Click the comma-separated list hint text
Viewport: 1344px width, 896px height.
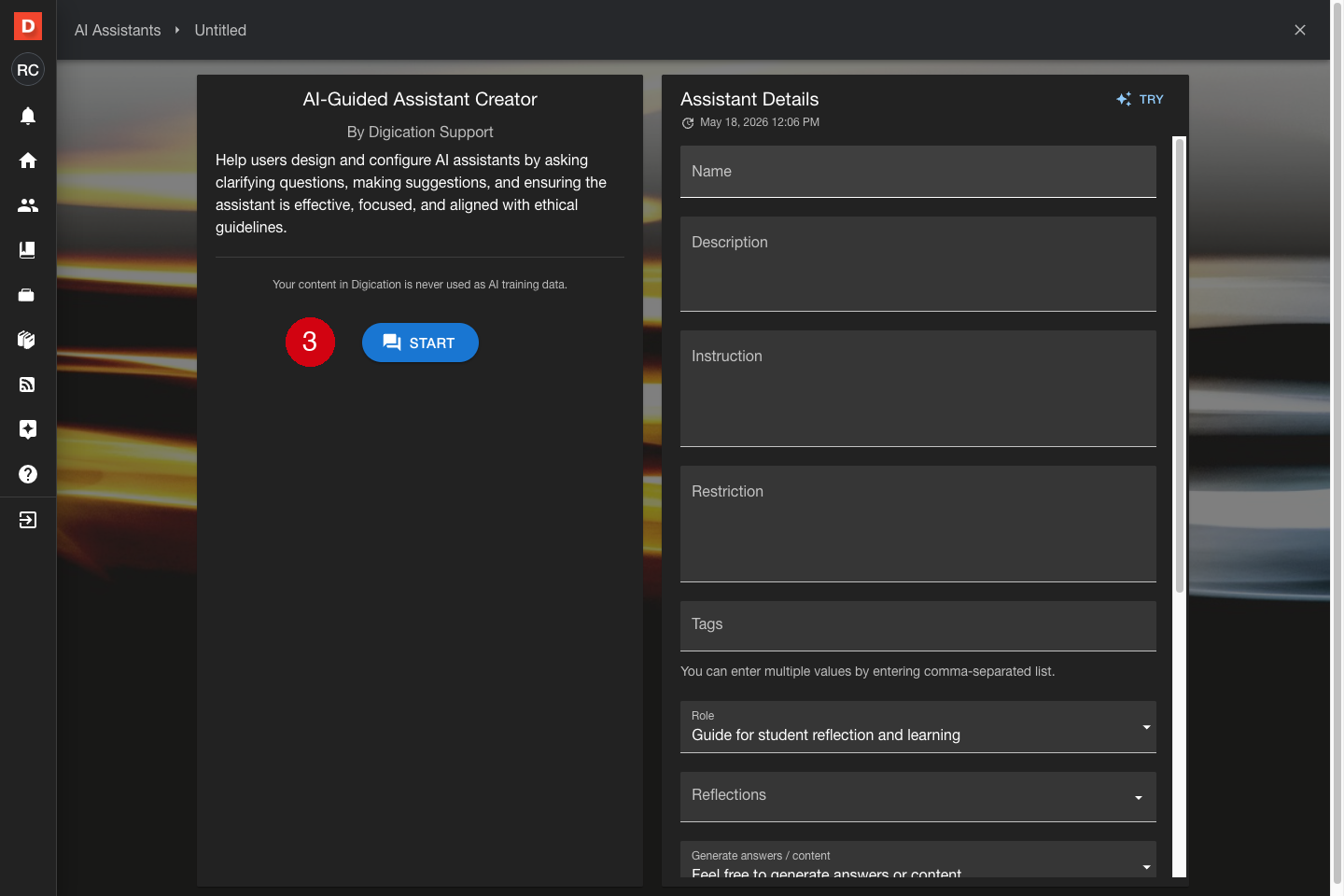(868, 671)
